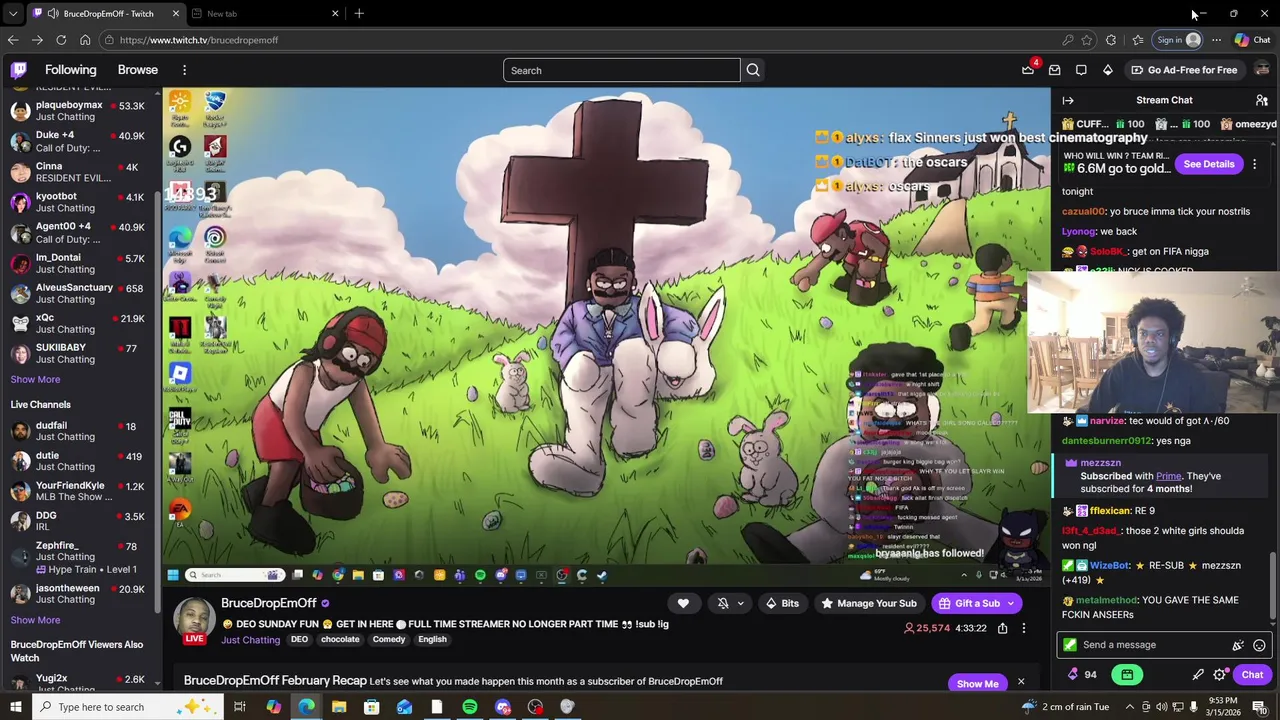Image resolution: width=1280 pixels, height=720 pixels.
Task: Click the chat identity sword icon
Action: pyautogui.click(x=1198, y=675)
